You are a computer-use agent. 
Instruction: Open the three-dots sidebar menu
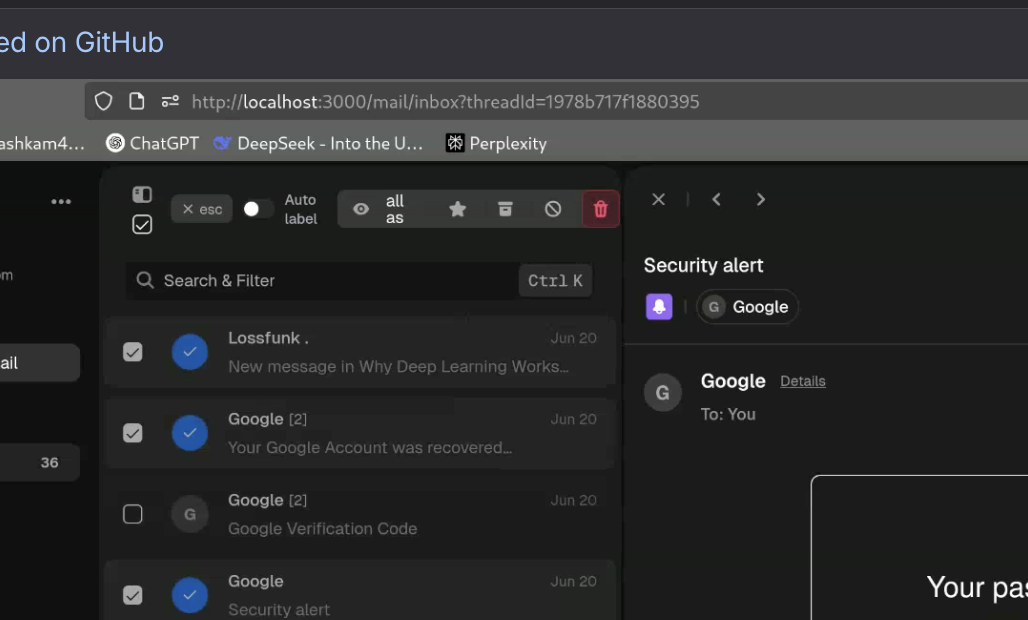[61, 202]
